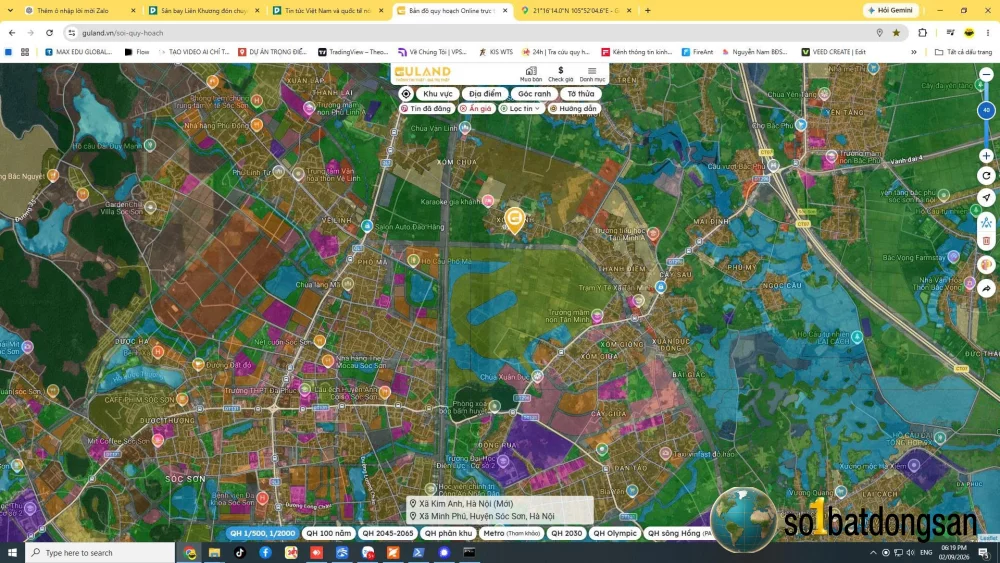This screenshot has height=563, width=1000.
Task: Select the QH 2045-2065 planning layer
Action: tap(388, 533)
